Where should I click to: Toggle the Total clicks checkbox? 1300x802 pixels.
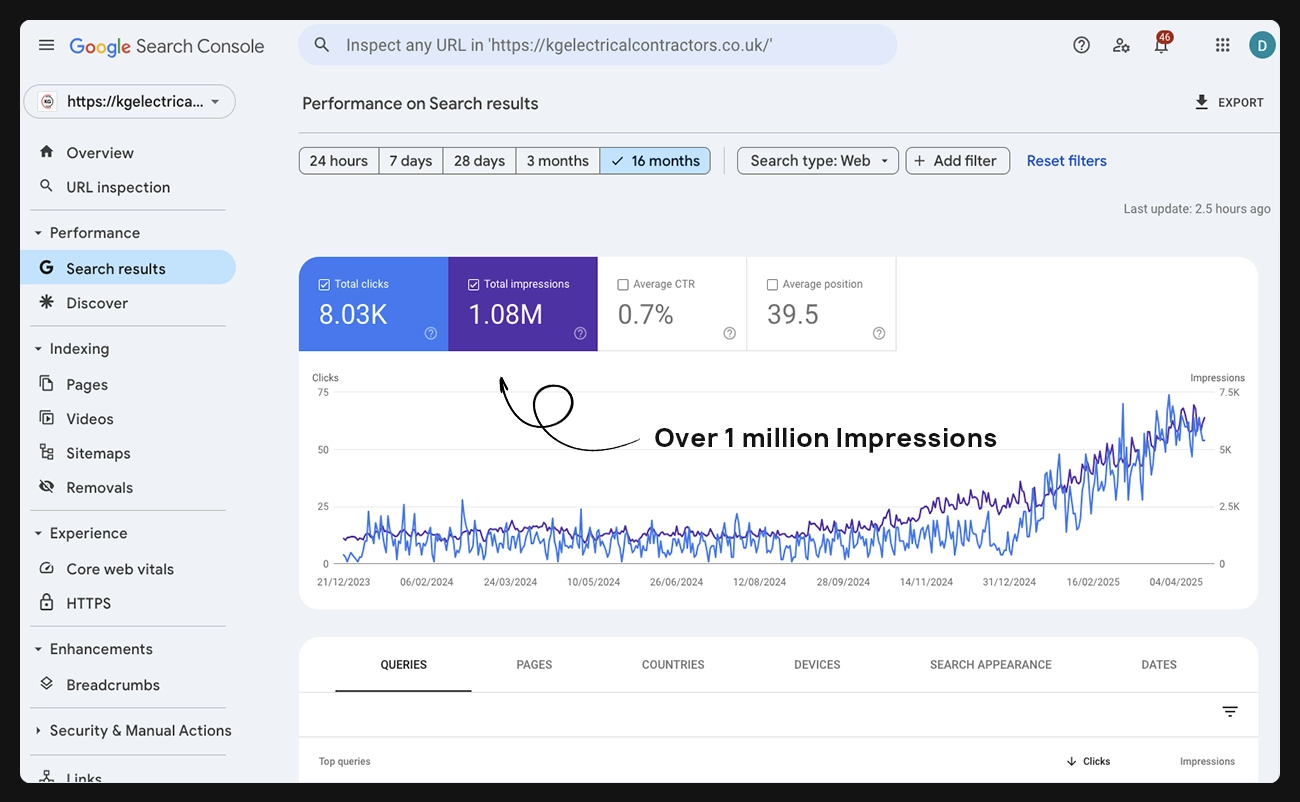click(x=324, y=285)
